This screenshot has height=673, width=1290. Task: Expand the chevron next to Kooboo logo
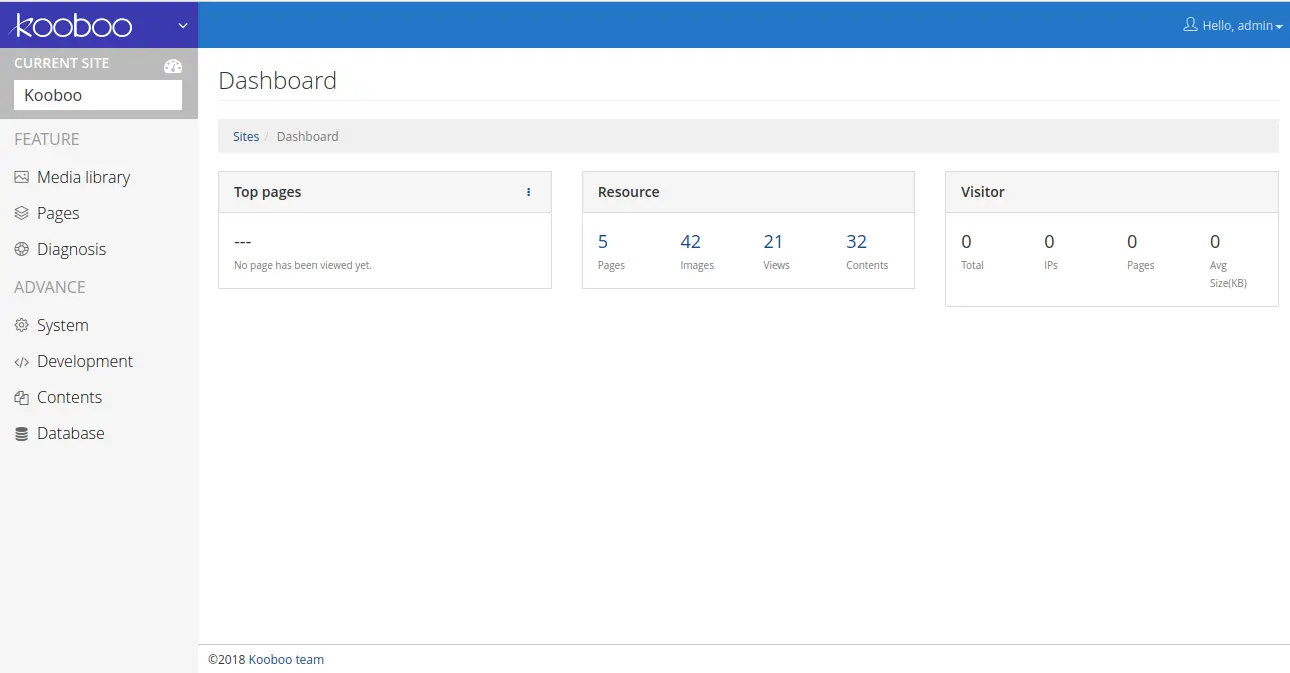click(182, 26)
